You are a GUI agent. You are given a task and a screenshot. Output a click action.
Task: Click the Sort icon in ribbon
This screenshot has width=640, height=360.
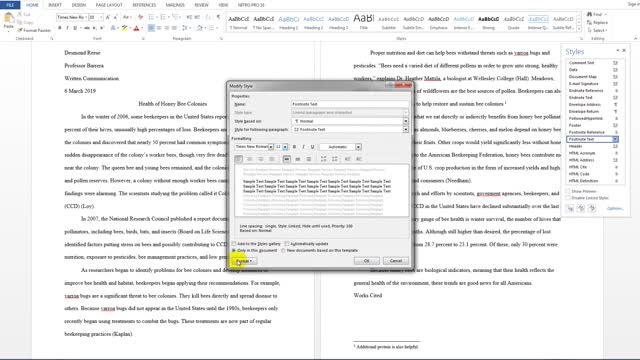[209, 17]
